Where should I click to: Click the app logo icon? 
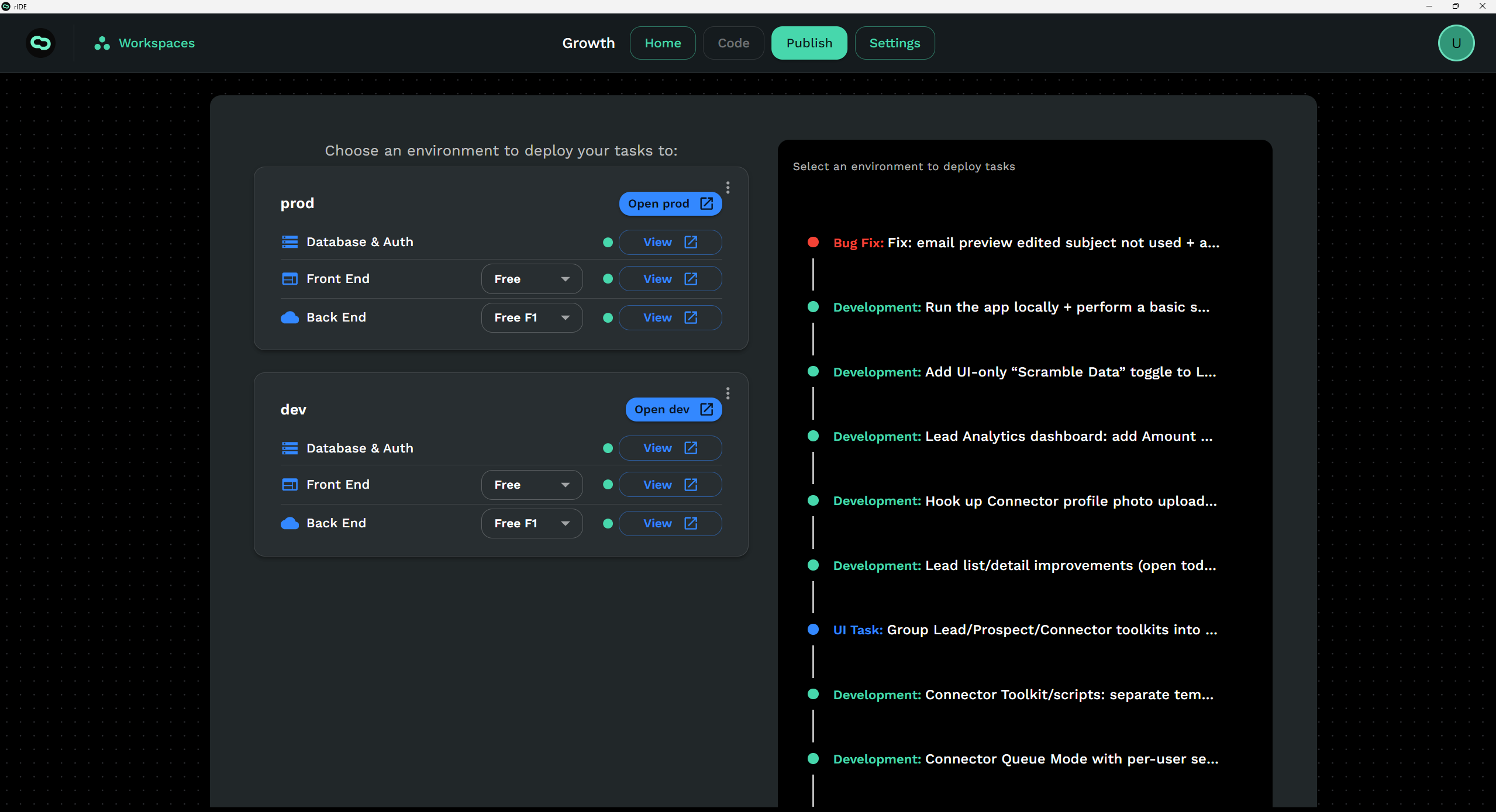(40, 43)
